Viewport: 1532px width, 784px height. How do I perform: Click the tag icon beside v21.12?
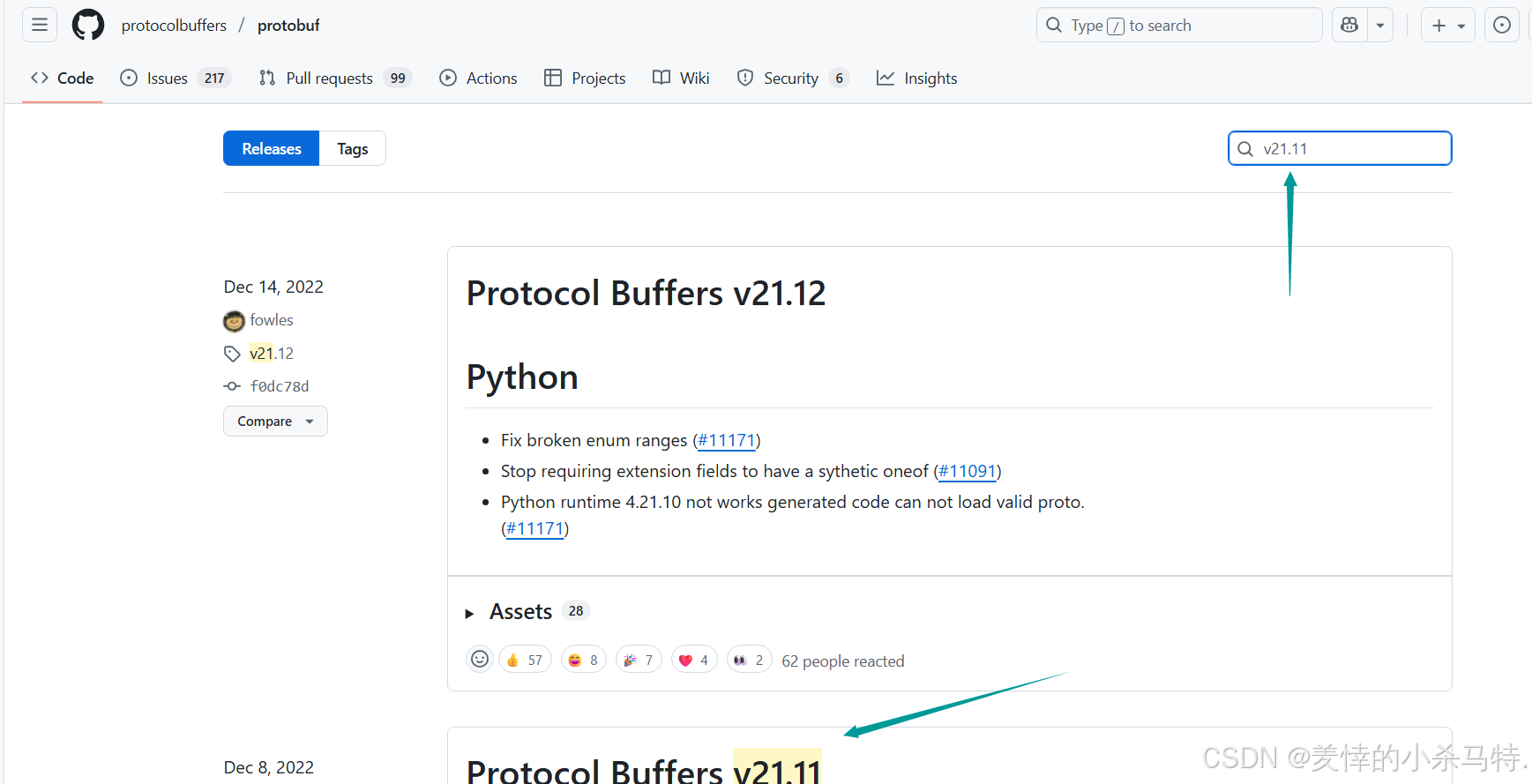[232, 354]
